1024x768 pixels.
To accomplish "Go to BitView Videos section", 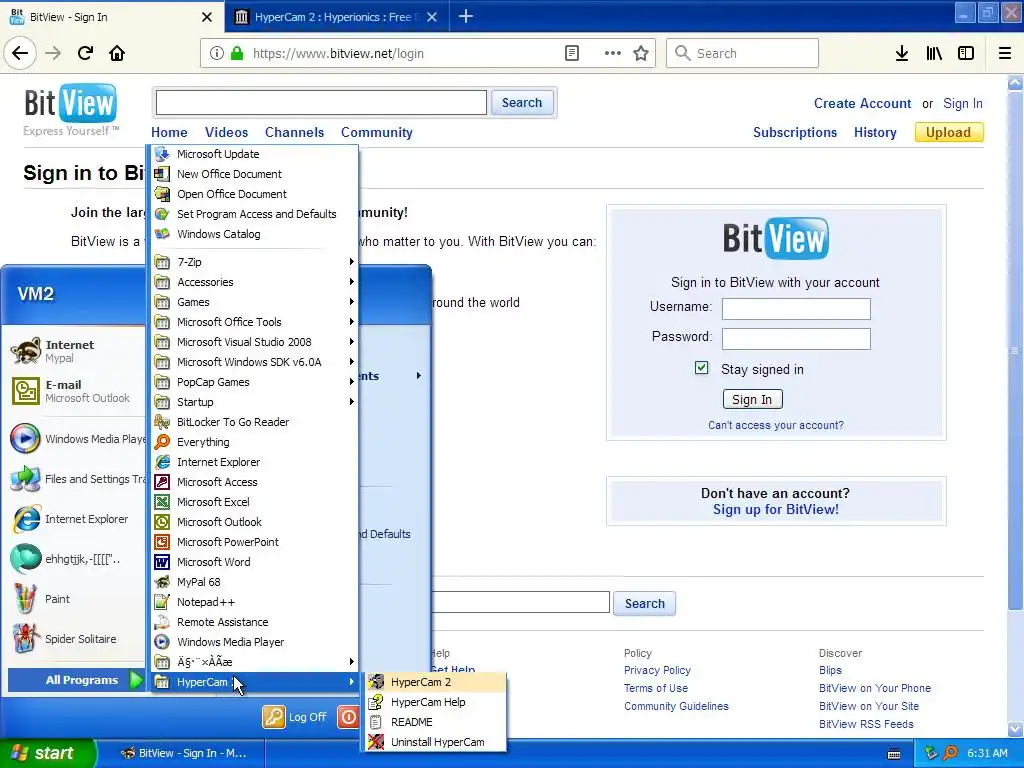I will 227,132.
